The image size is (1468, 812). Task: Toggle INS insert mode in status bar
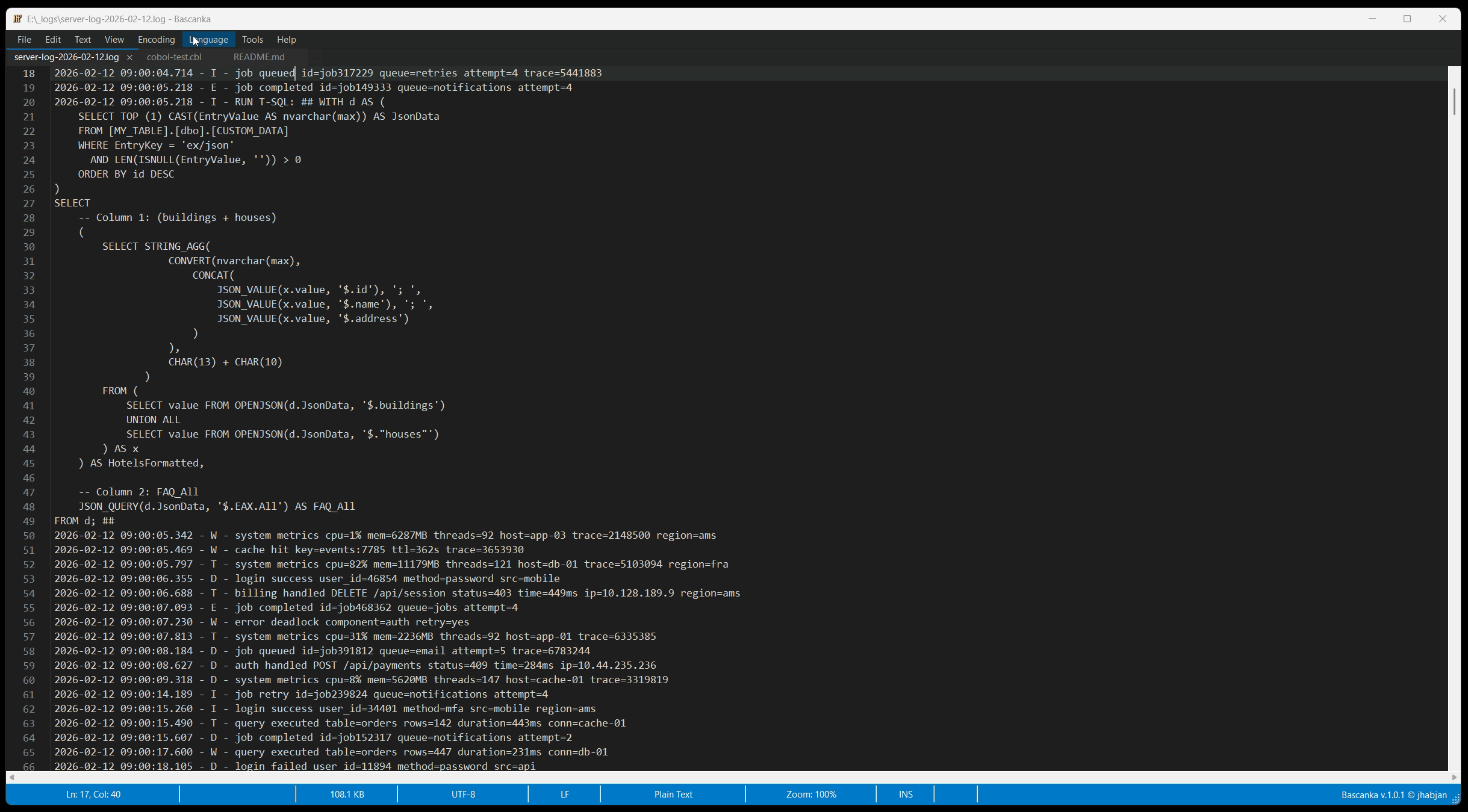904,794
